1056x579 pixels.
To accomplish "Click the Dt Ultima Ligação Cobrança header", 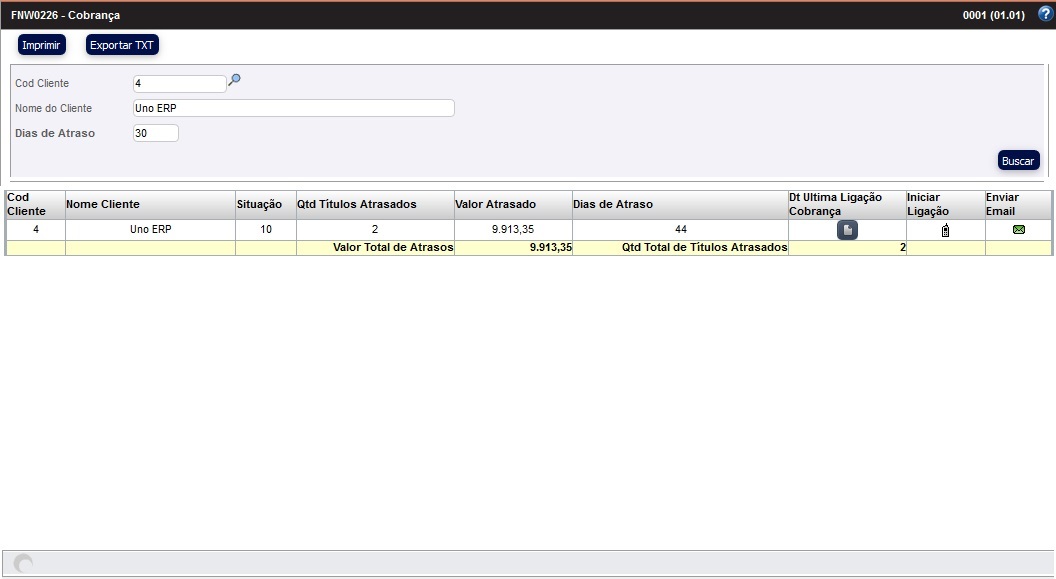I will pos(835,204).
